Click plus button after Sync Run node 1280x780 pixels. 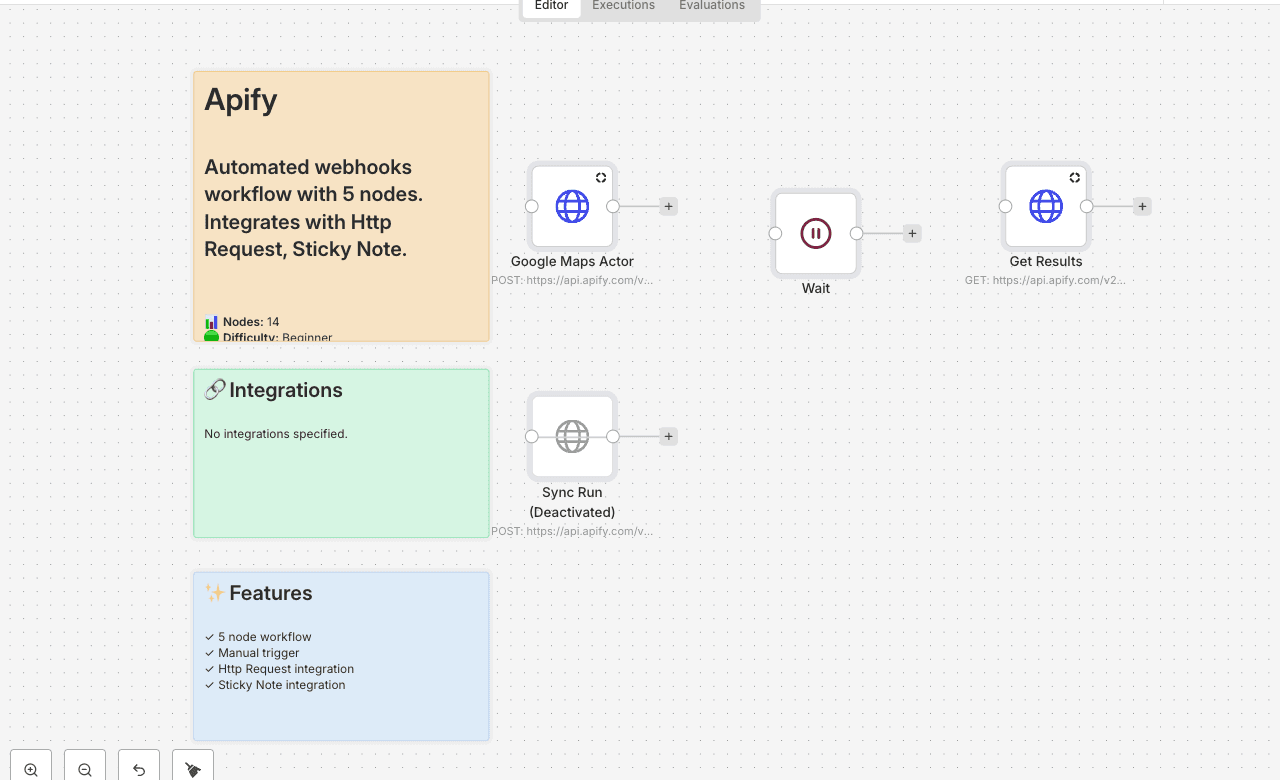pyautogui.click(x=669, y=437)
